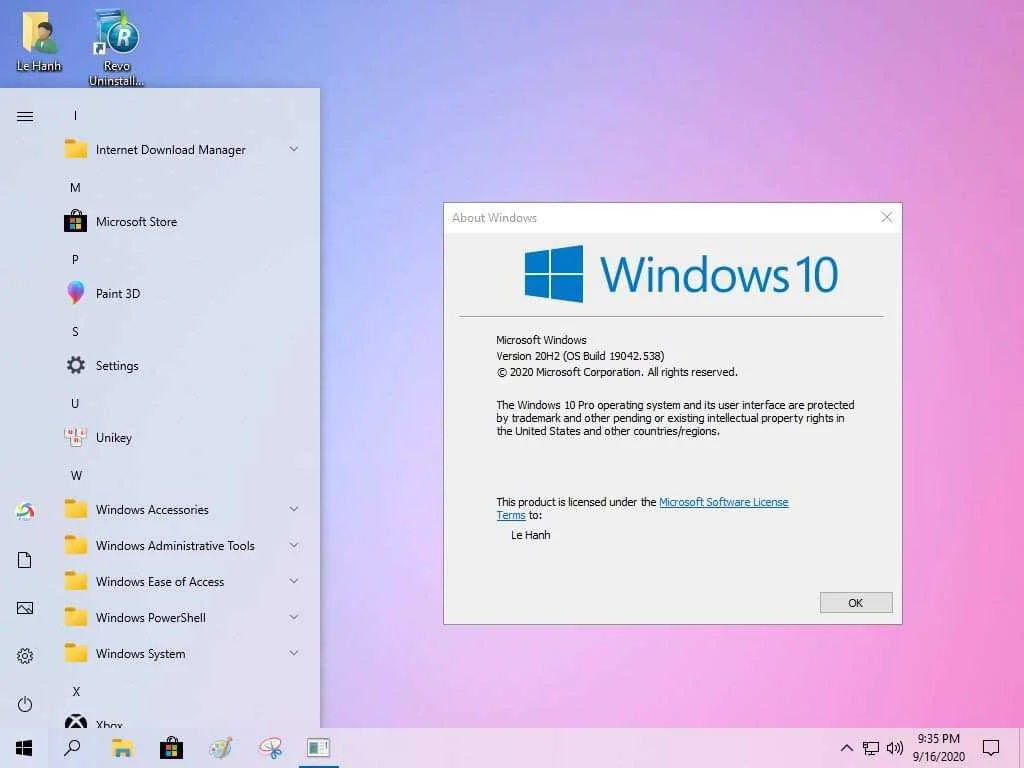The width and height of the screenshot is (1024, 768).
Task: Open the Internet Download Manager folder
Action: click(183, 150)
